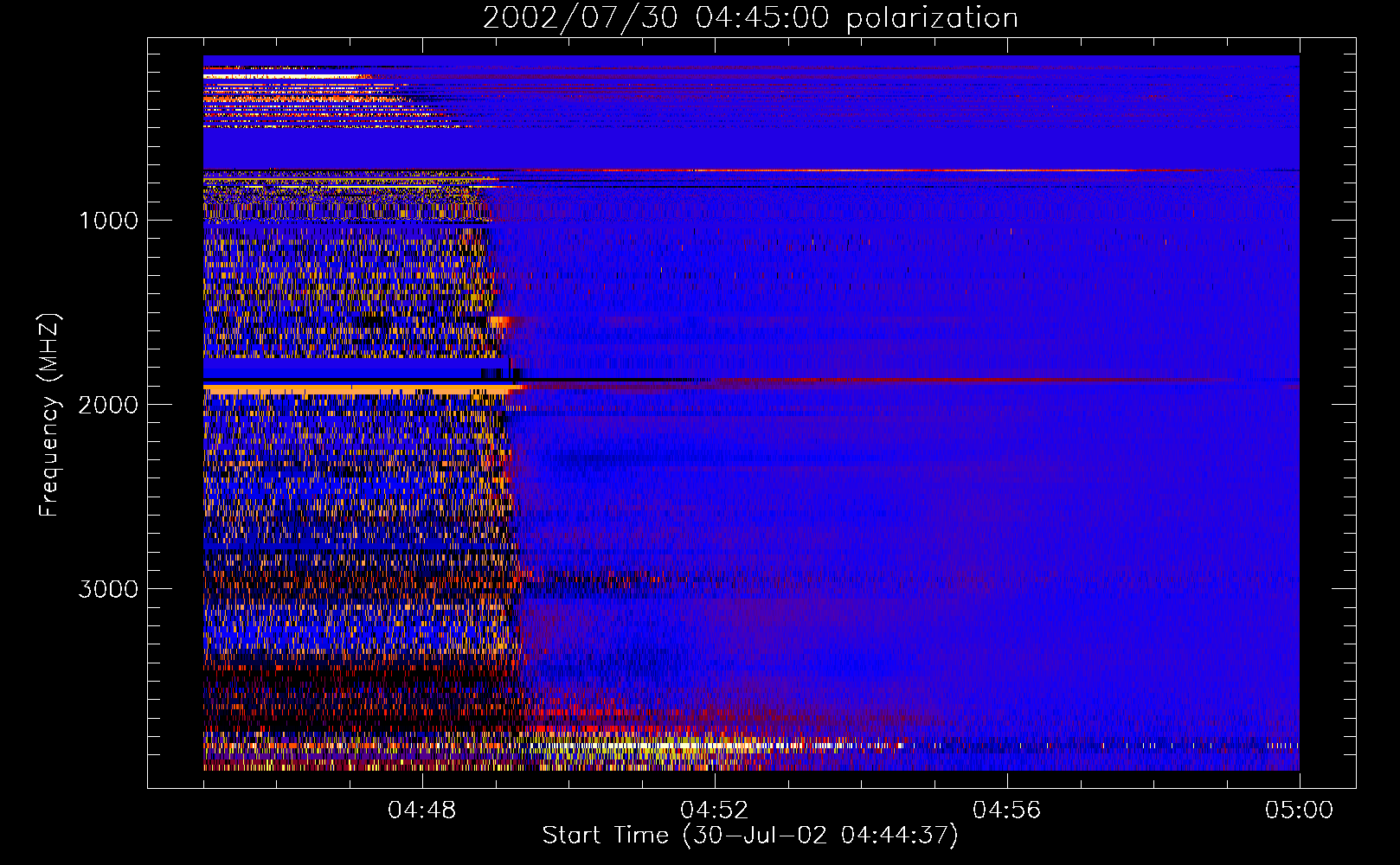
Task: Click the plot title '2002/07/30 04:45:00 polarization'
Action: 750,18
